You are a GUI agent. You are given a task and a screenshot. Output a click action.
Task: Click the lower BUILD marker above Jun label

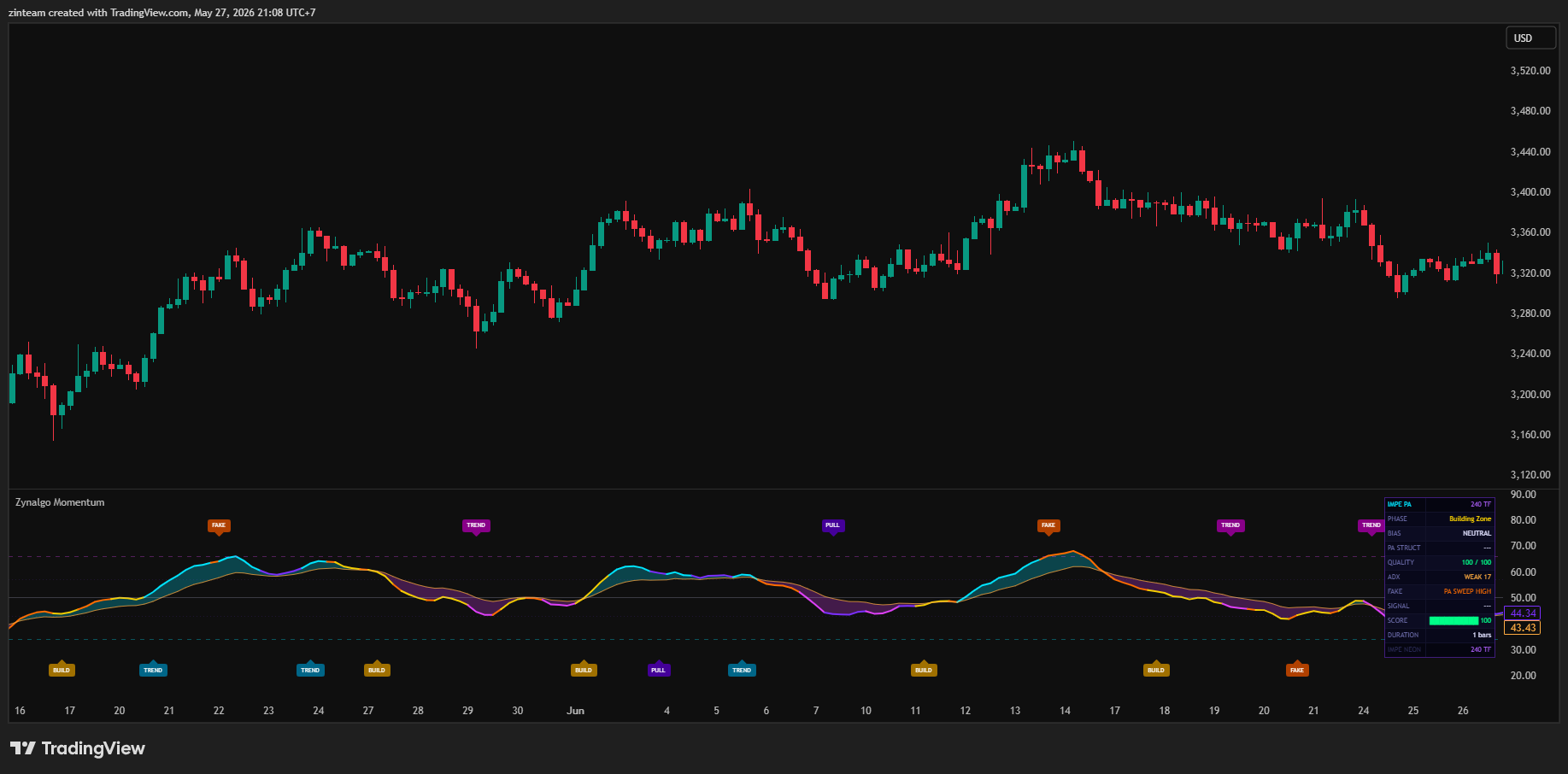pos(584,670)
